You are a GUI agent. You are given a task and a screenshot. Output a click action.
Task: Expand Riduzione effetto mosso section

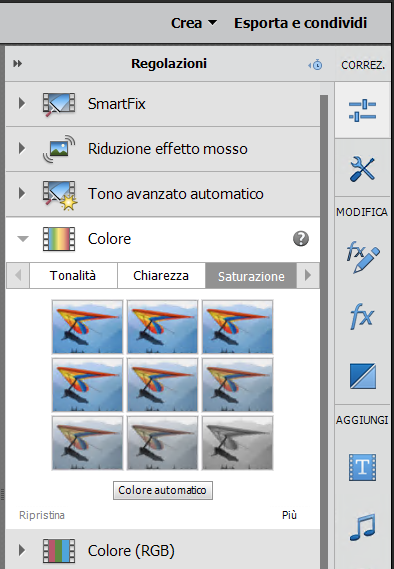pos(22,148)
